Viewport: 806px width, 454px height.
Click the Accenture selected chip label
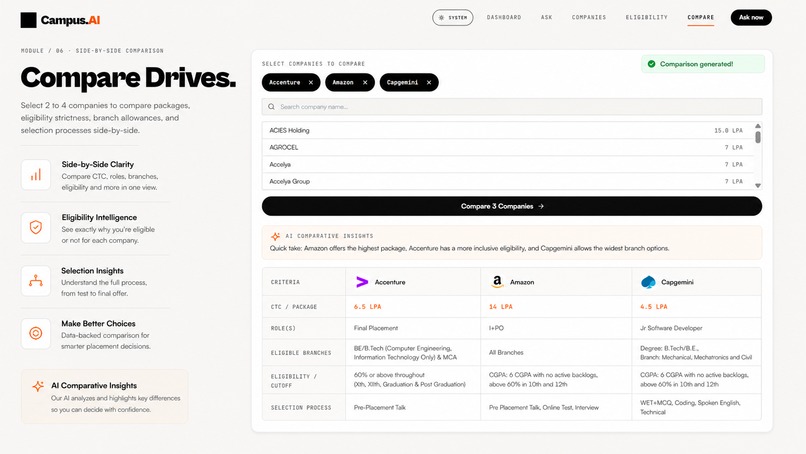pos(284,82)
